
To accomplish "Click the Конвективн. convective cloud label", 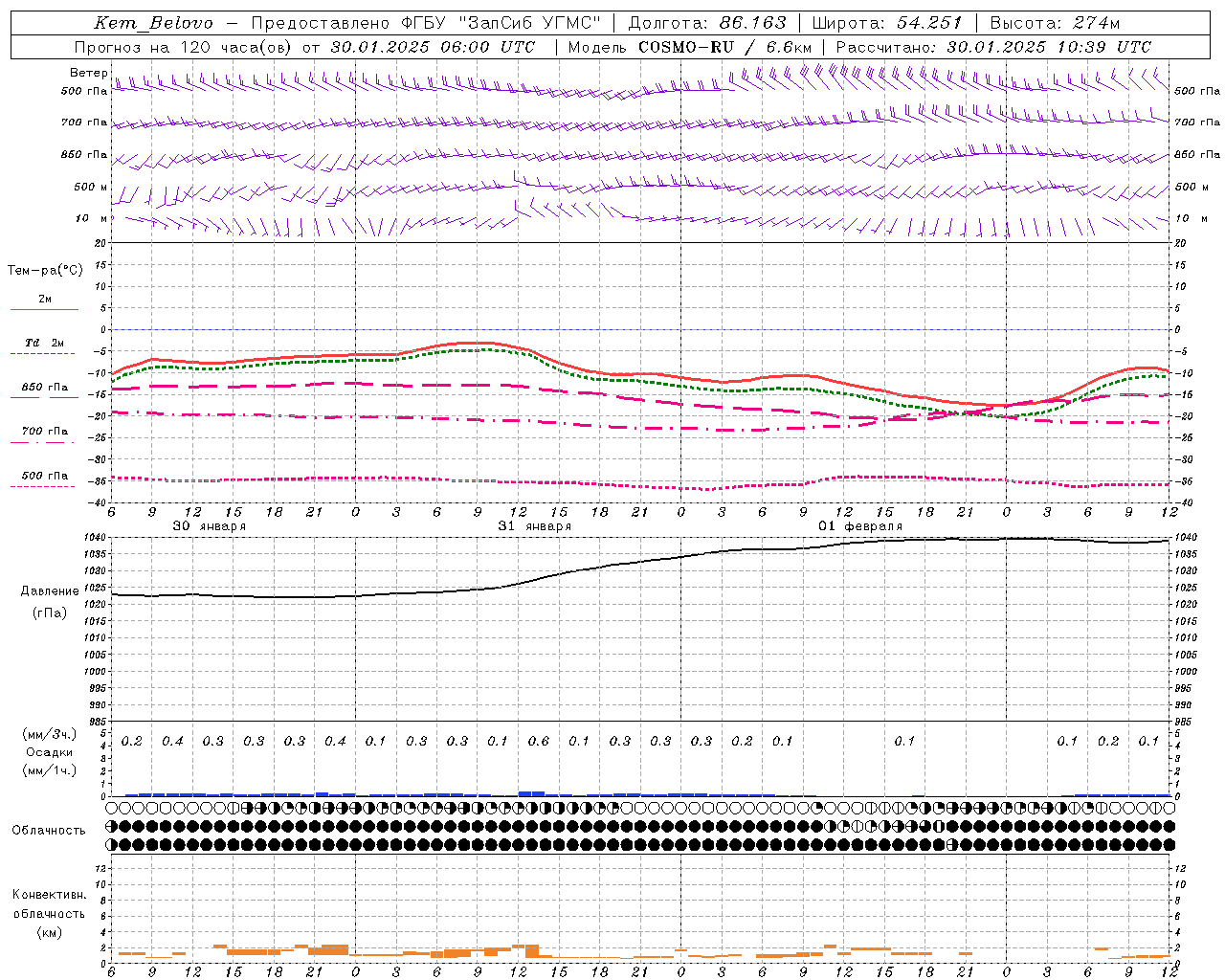I will (49, 895).
